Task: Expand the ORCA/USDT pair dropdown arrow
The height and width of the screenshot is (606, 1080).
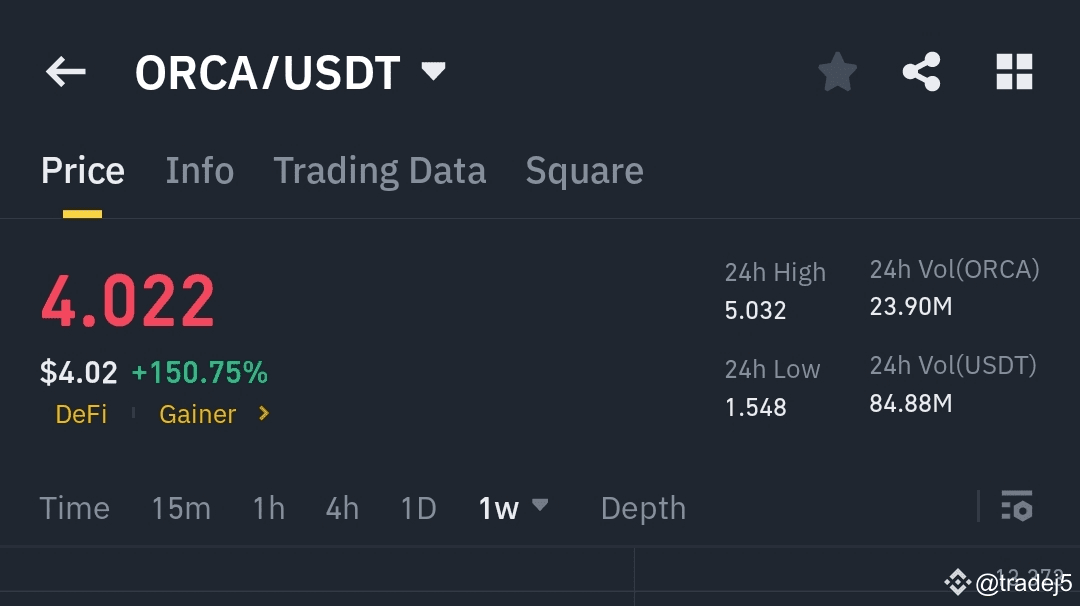Action: pyautogui.click(x=433, y=71)
